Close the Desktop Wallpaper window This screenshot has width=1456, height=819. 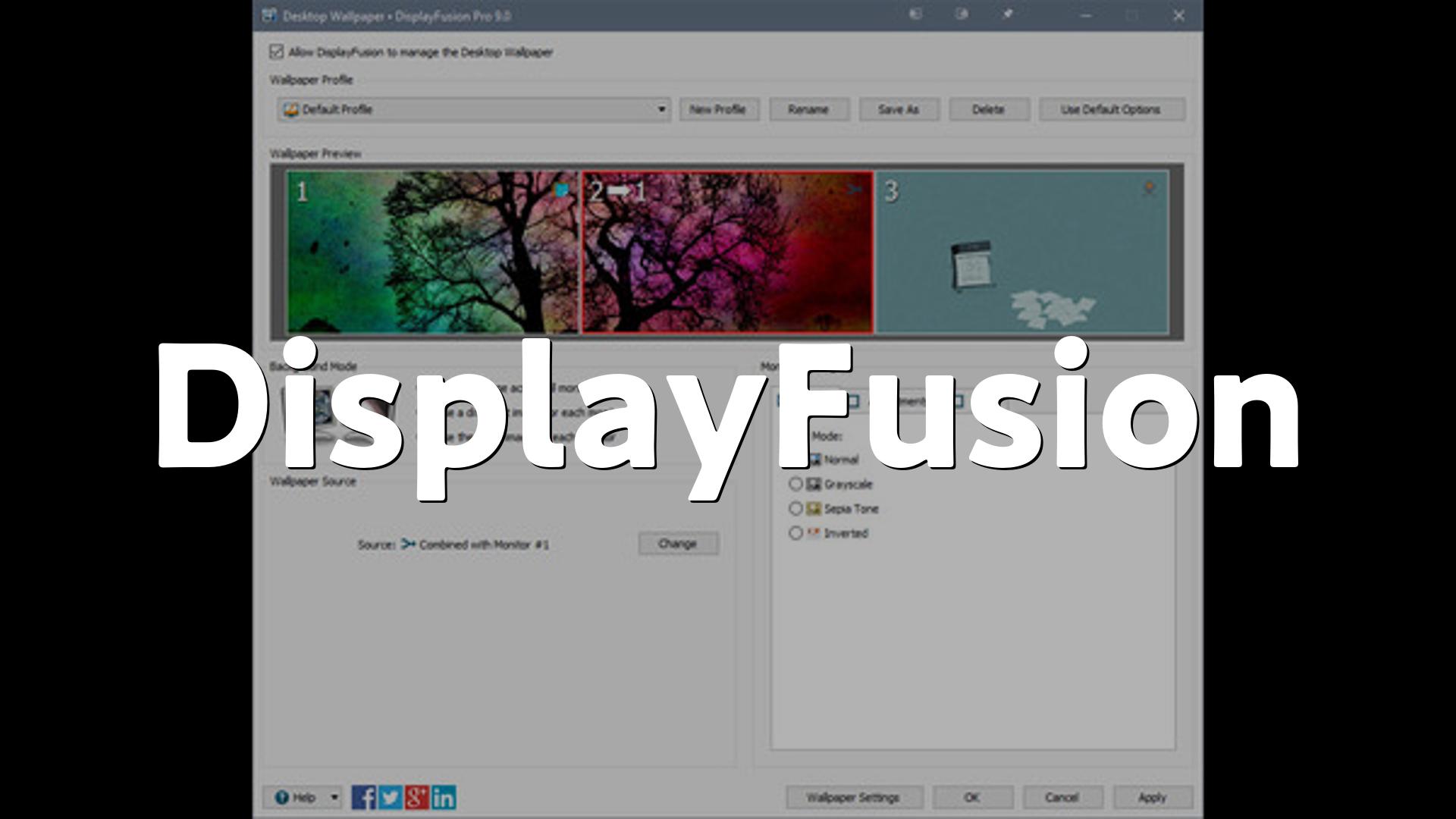pos(1178,15)
